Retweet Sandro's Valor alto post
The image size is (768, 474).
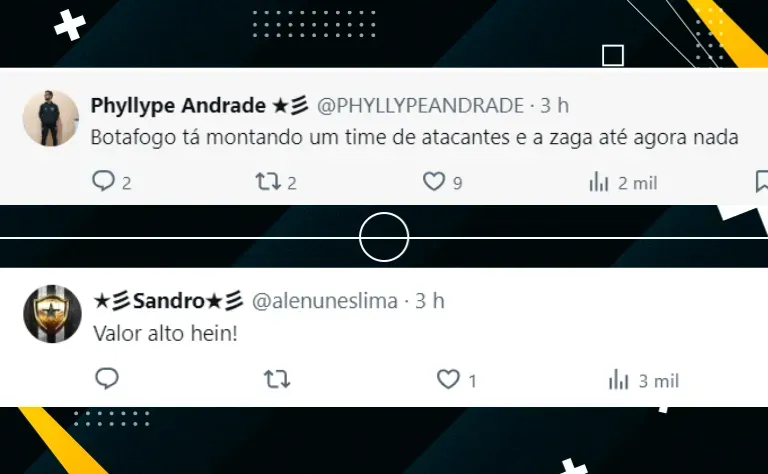[277, 379]
